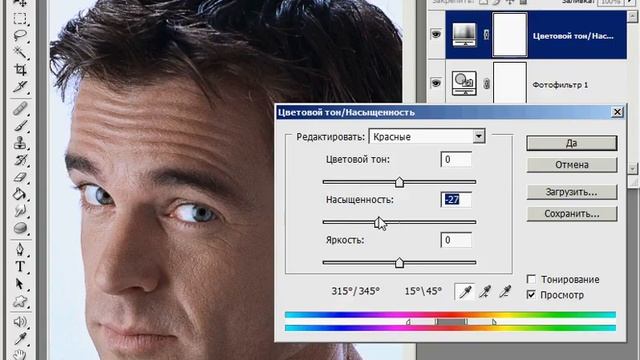Viewport: 640px width, 360px height.
Task: Hide the Фотофильтр 1 layer
Action: point(436,84)
